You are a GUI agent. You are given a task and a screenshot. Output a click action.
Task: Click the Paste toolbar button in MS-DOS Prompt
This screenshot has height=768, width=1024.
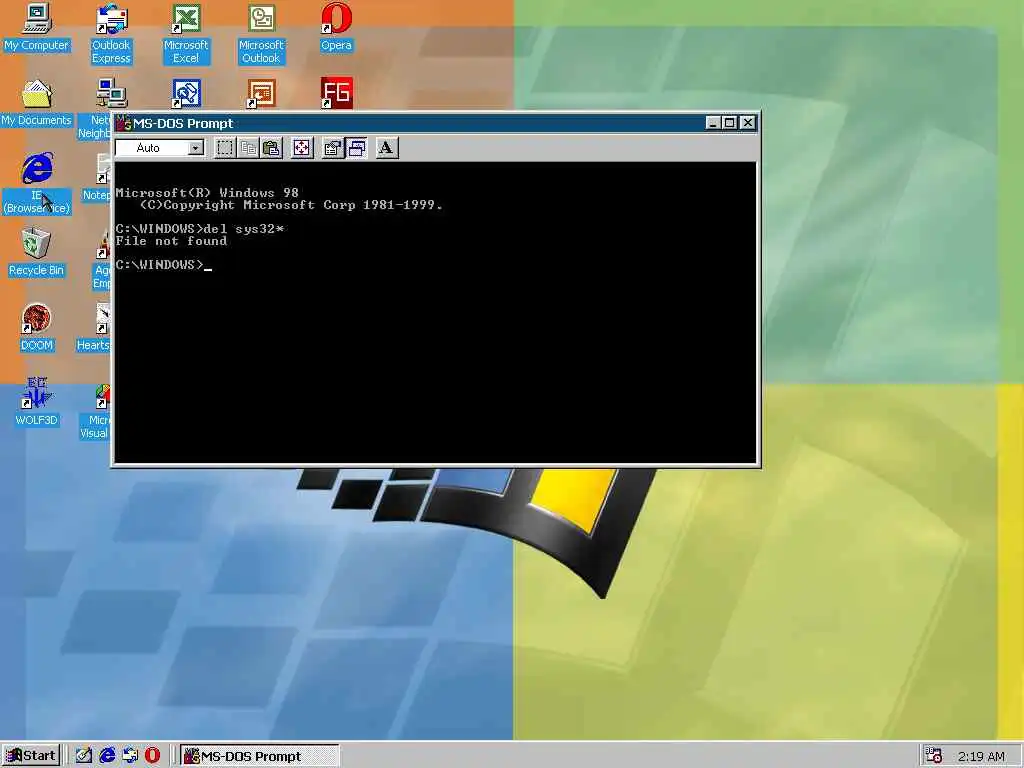click(271, 148)
